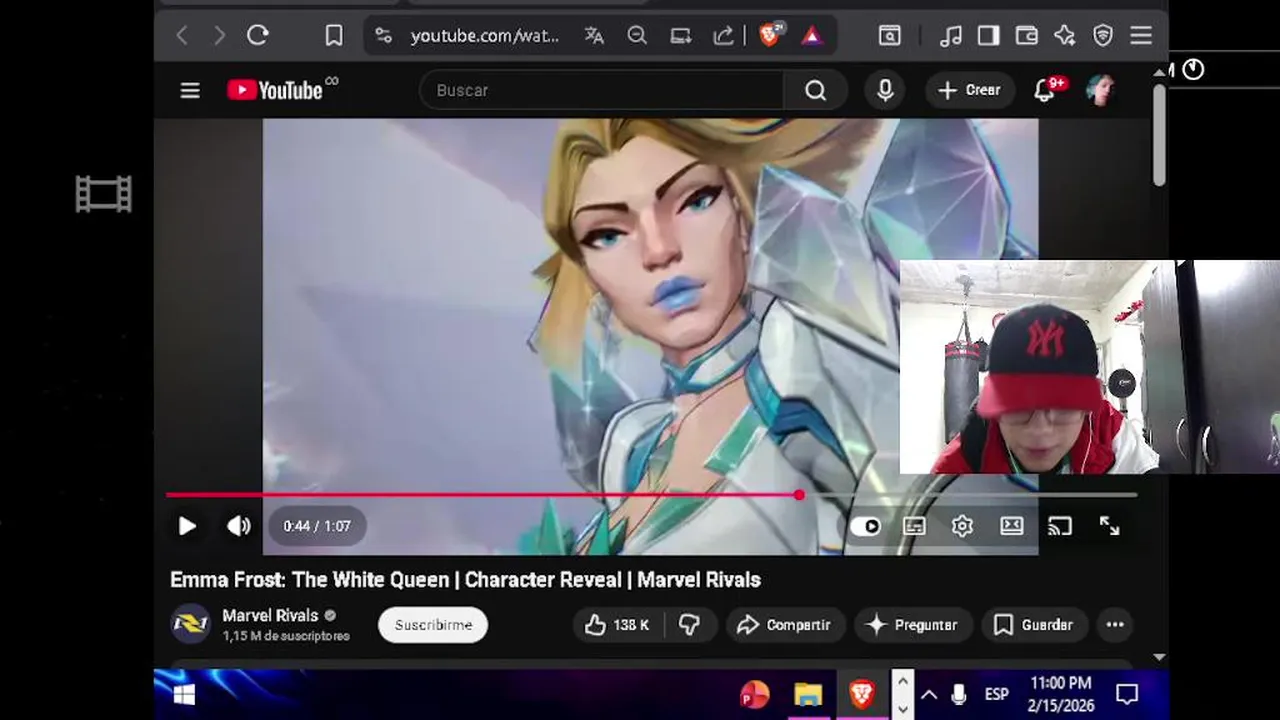Open the Brave Rewards triangle icon
The height and width of the screenshot is (720, 1280).
(x=812, y=36)
